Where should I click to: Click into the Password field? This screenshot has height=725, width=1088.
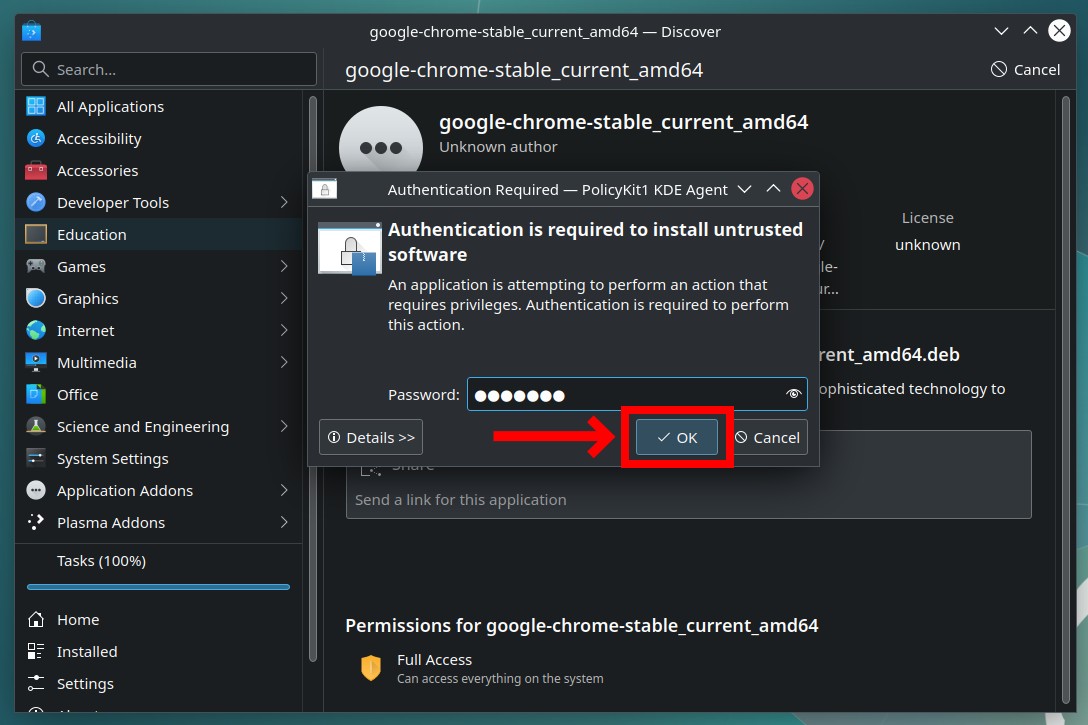point(637,394)
